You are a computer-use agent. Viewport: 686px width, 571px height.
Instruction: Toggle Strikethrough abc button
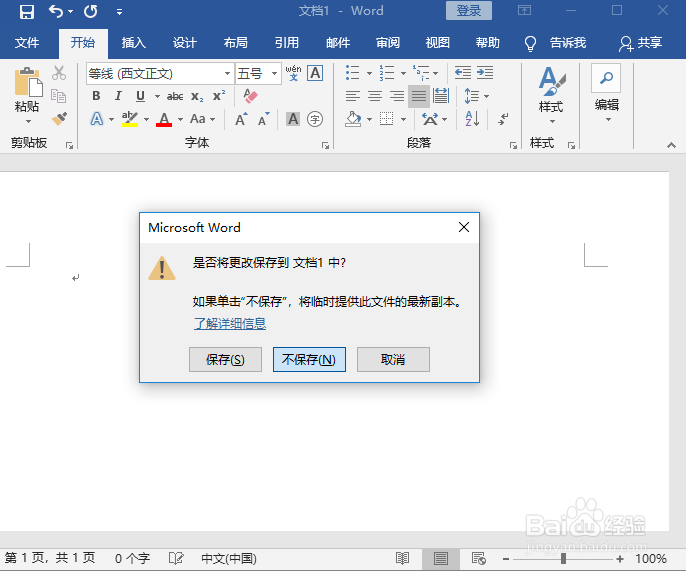pos(175,96)
